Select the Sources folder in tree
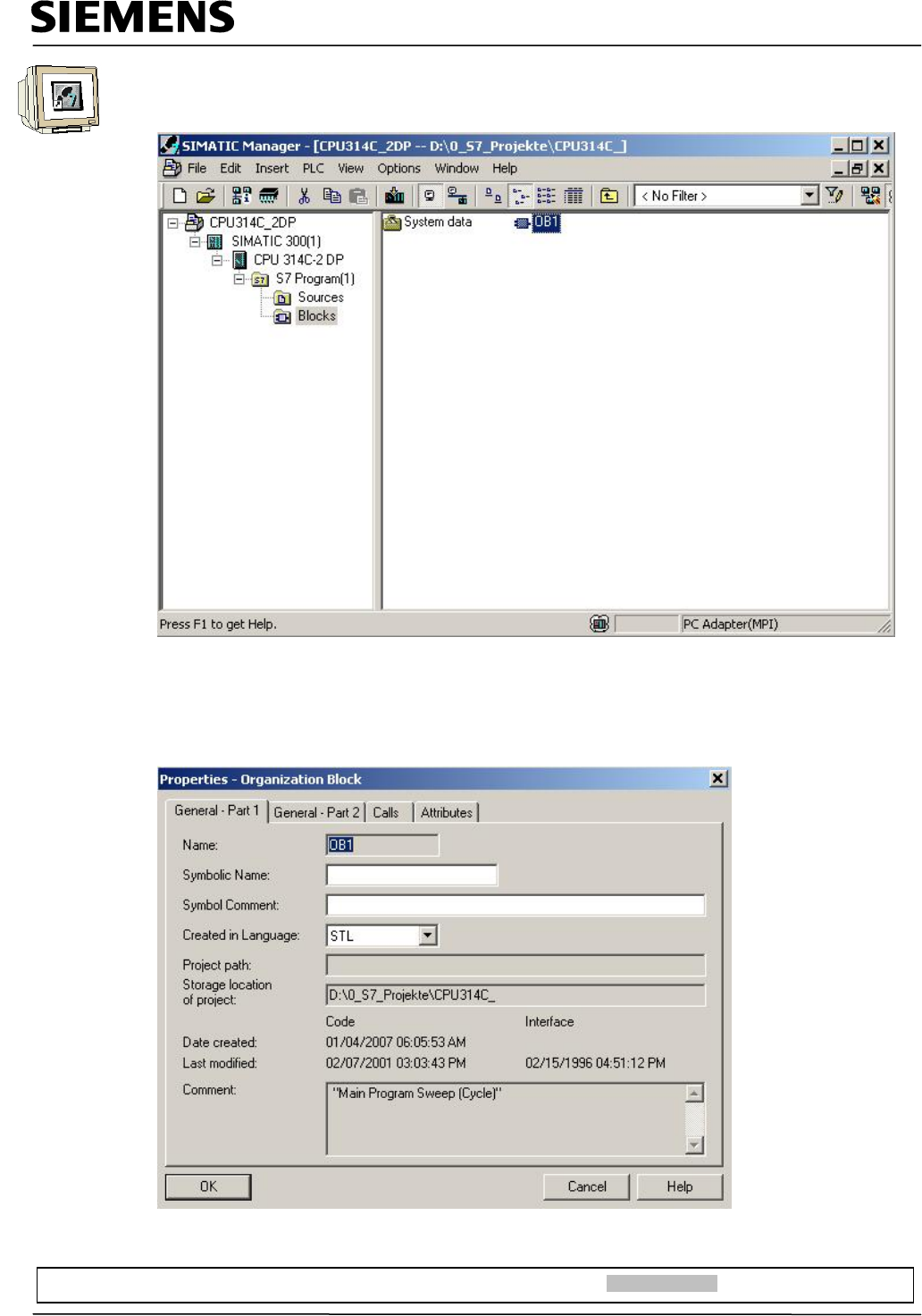 321,298
